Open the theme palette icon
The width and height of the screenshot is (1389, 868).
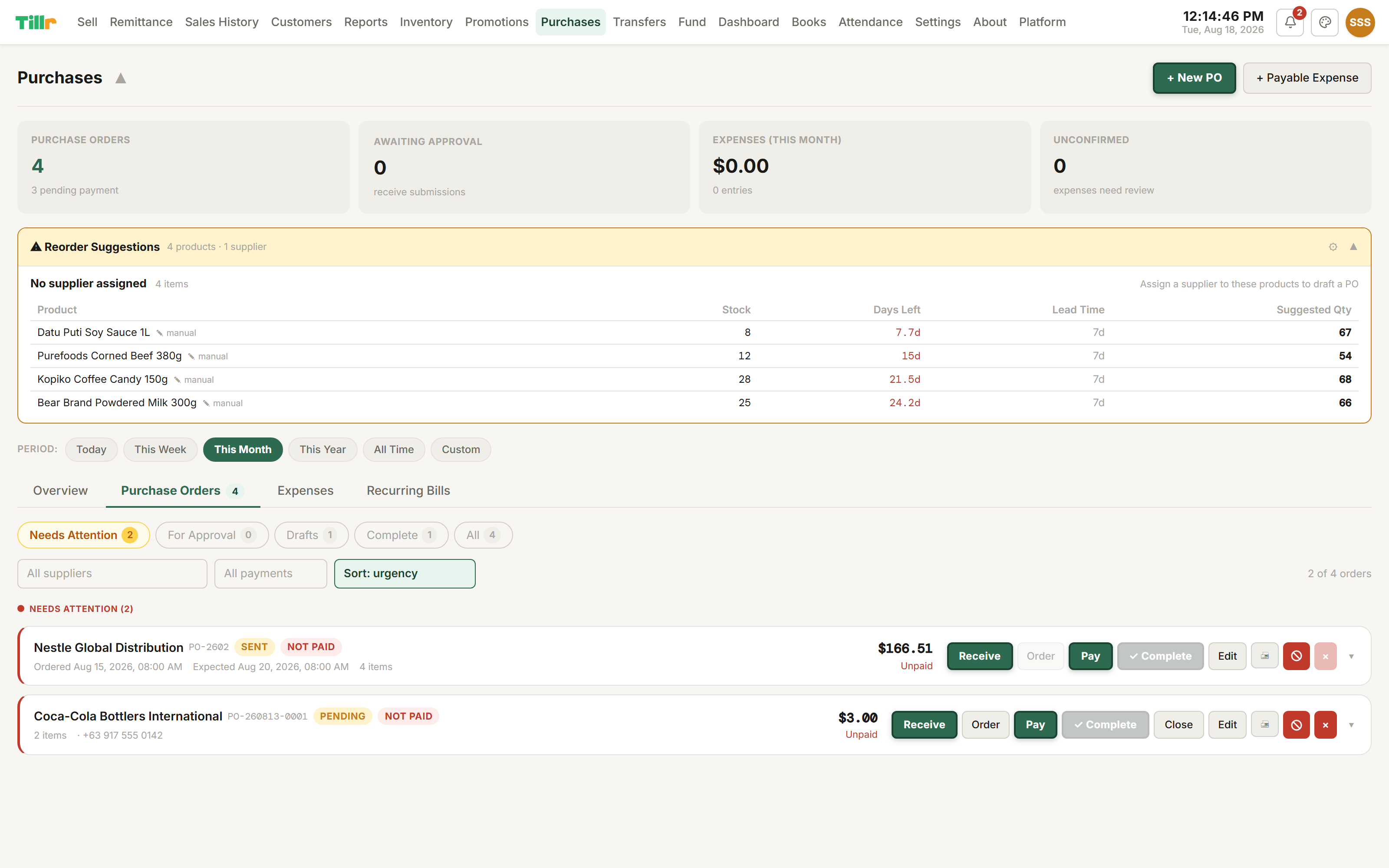(x=1325, y=23)
